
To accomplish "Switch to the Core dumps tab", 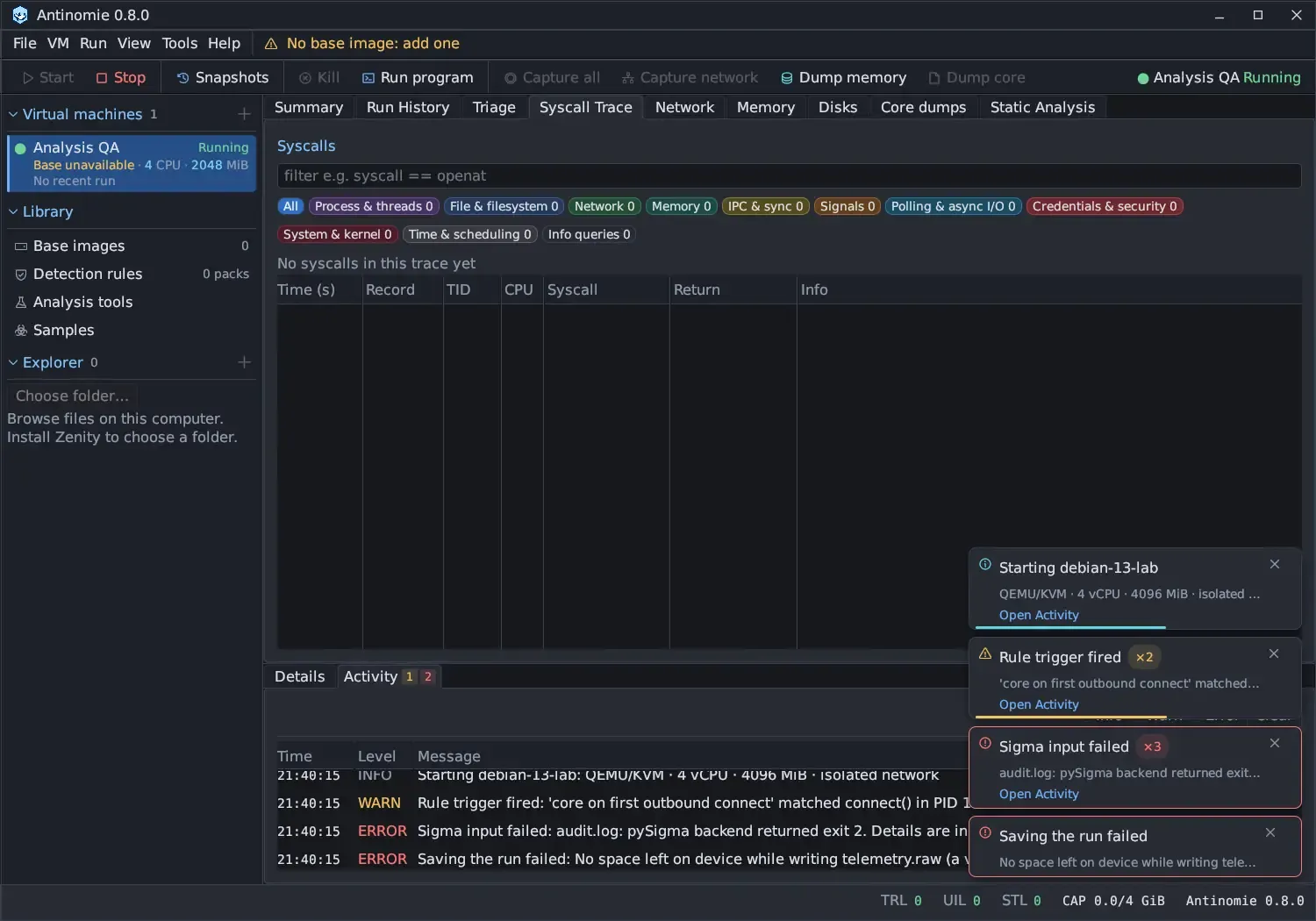I will 923,107.
